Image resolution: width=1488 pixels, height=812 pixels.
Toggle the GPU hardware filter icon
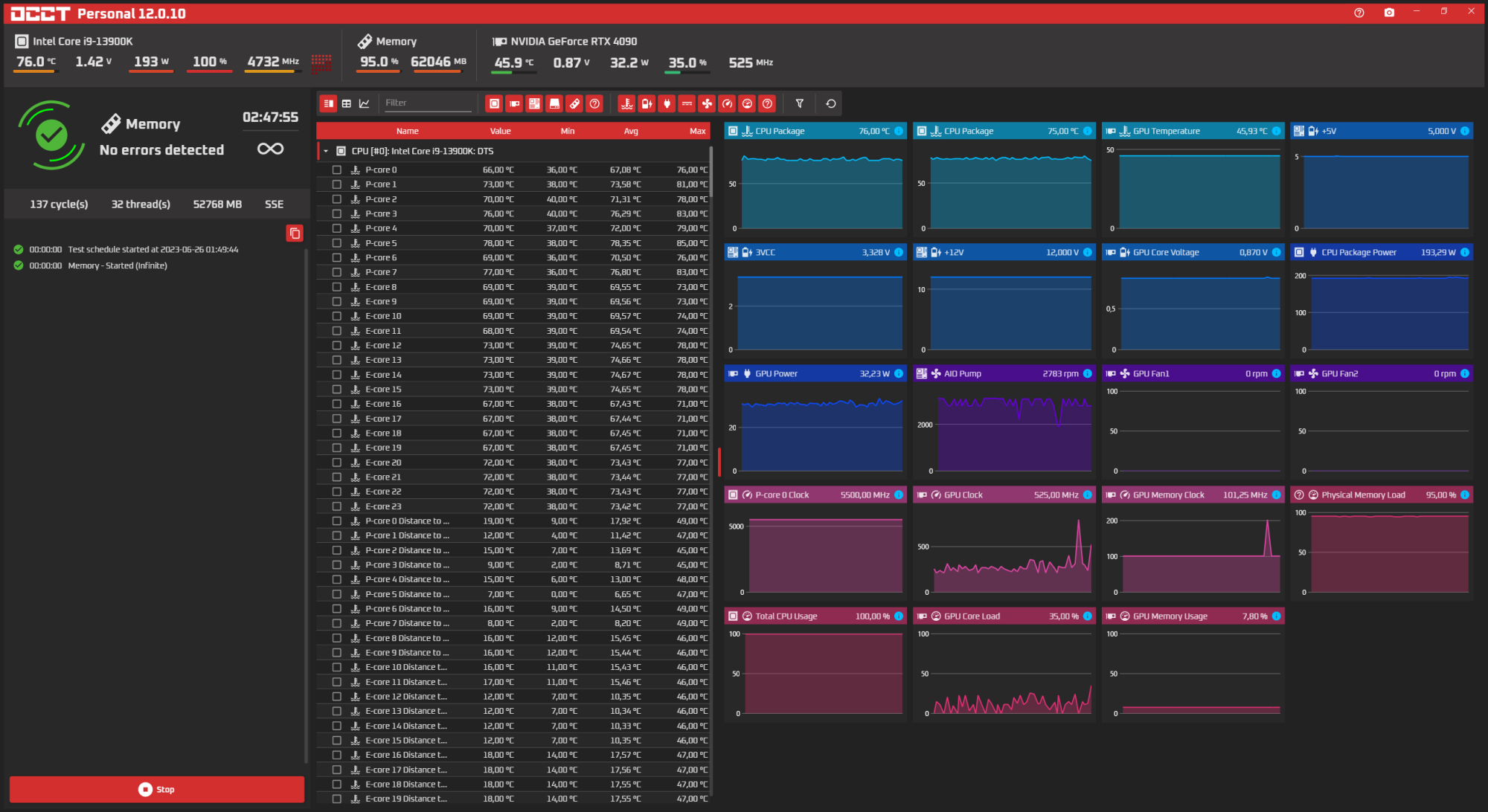[514, 103]
